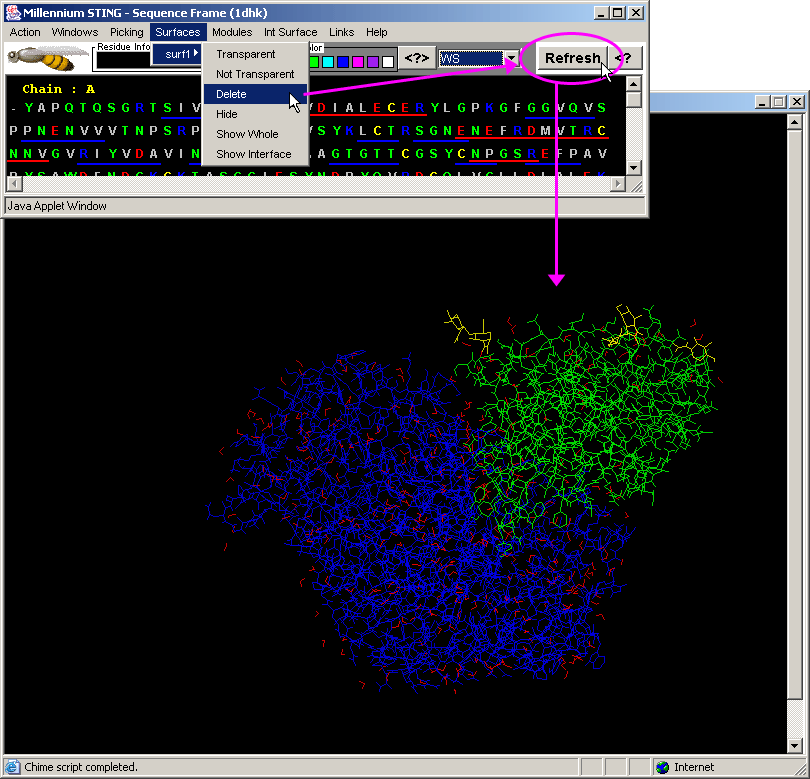Pick the white color swatch
This screenshot has height=779, width=810.
point(387,62)
